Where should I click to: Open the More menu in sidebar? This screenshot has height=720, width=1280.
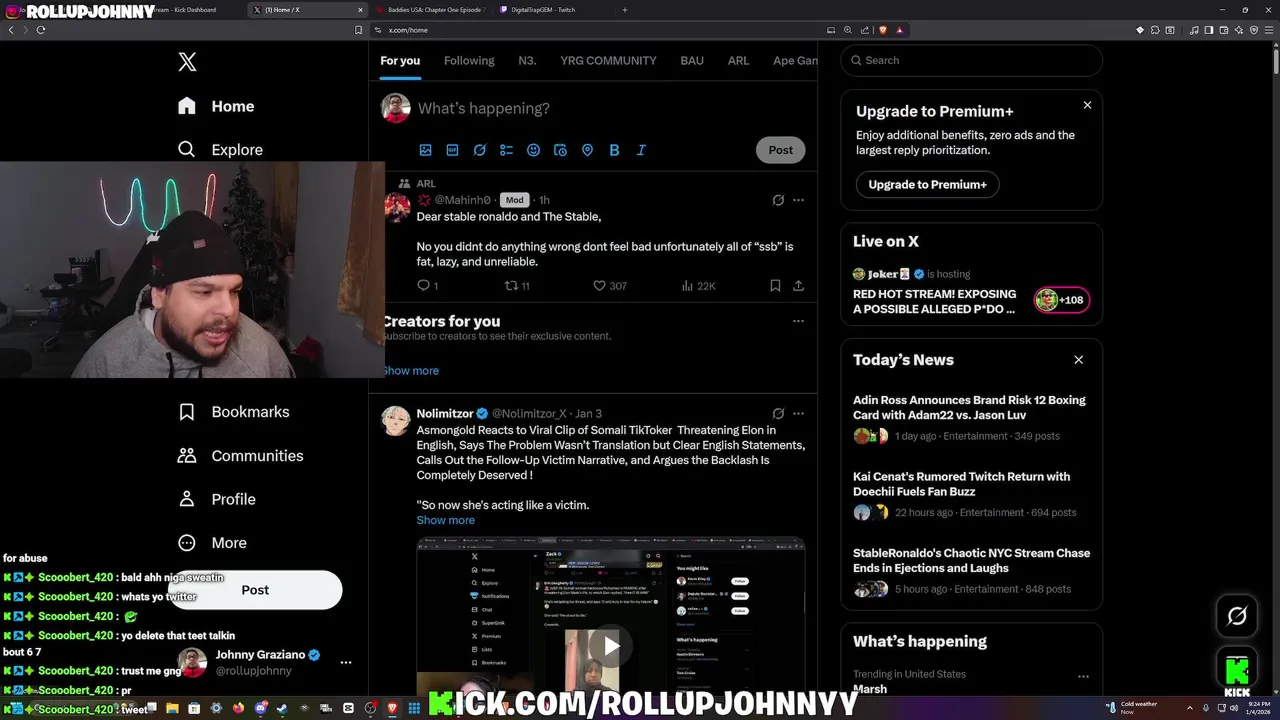coord(212,543)
